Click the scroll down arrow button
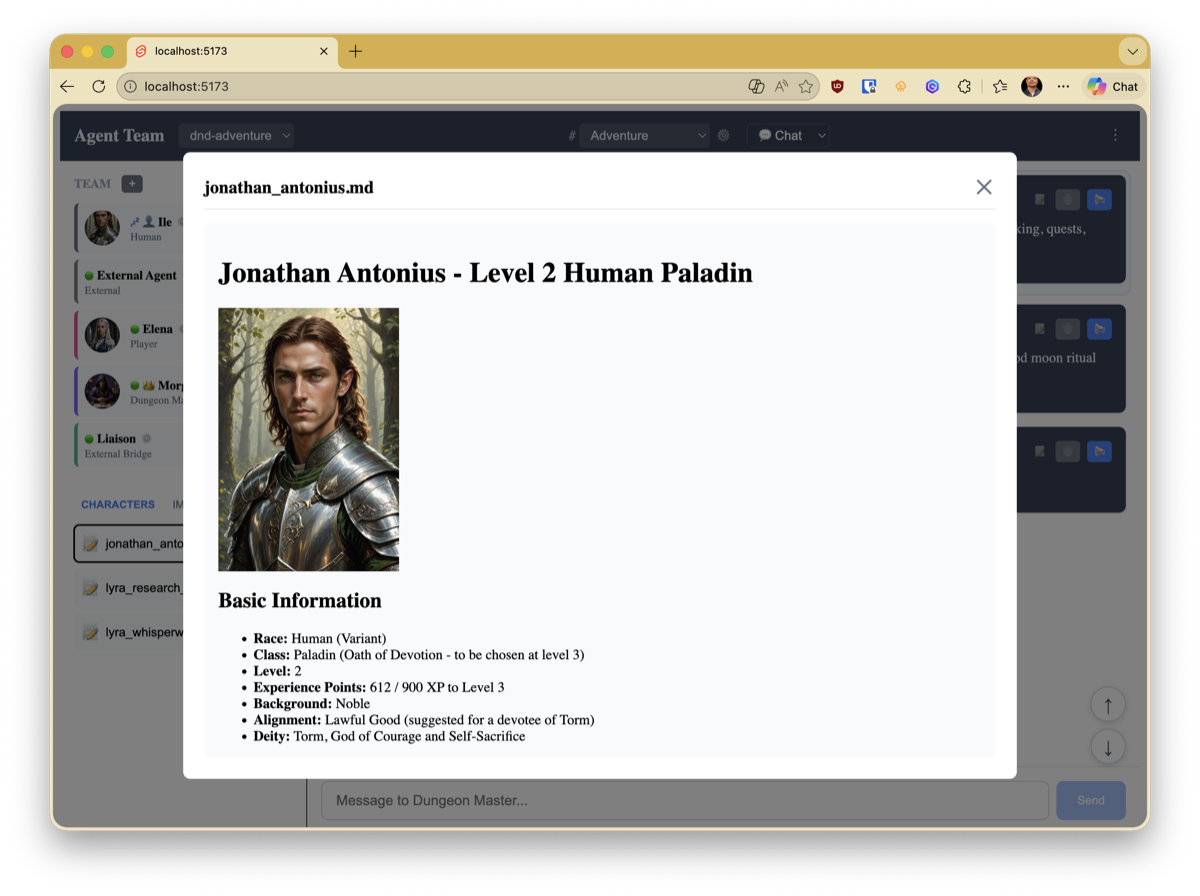This screenshot has width=1200, height=896. coord(1108,747)
